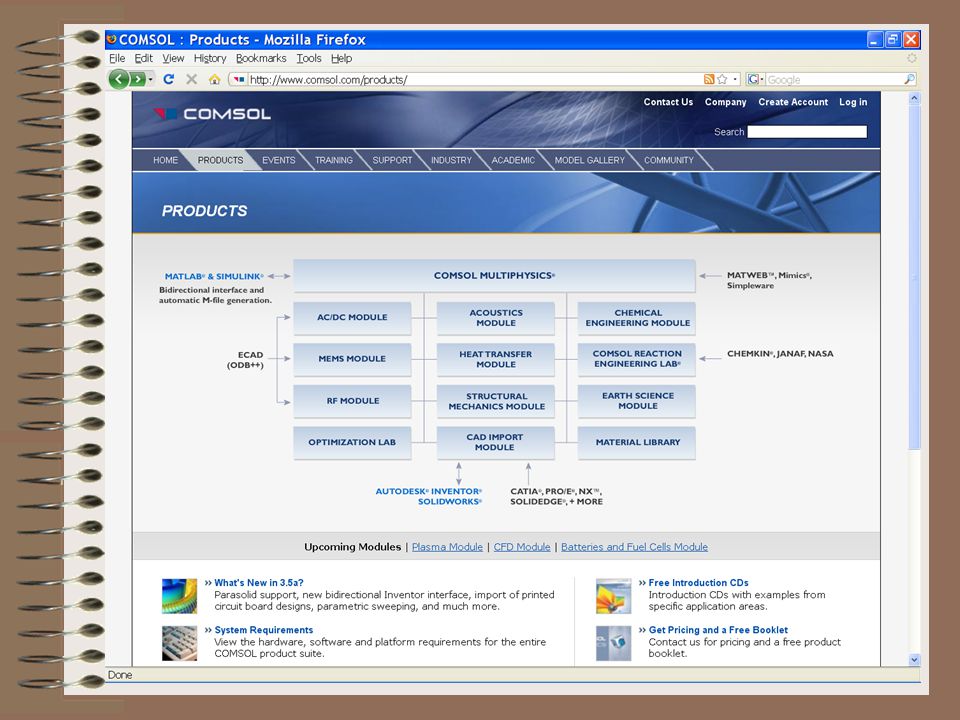This screenshot has height=720, width=960.
Task: Click the Free Introduction CDs thumbnail image
Action: click(613, 596)
